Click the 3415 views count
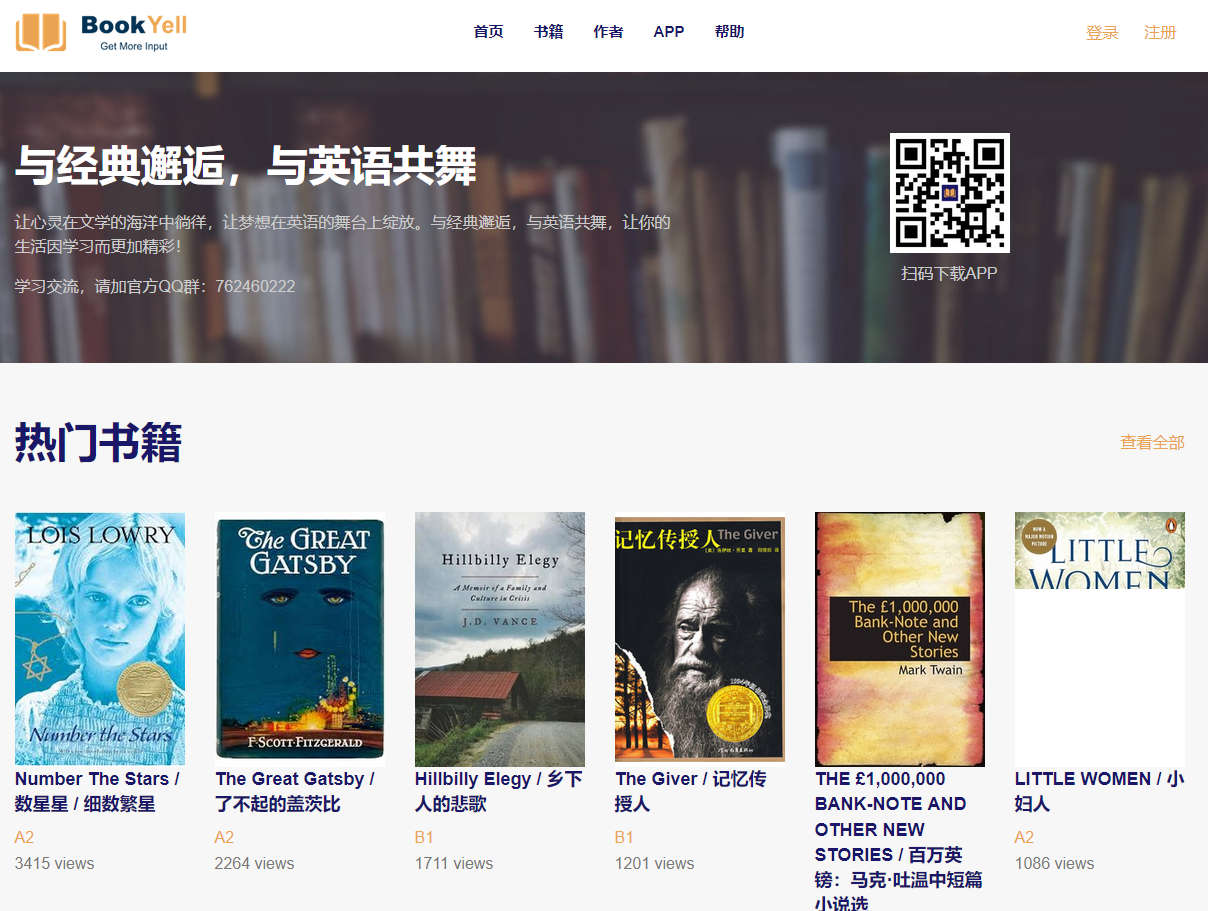Screen dimensions: 1208x911 tap(55, 863)
